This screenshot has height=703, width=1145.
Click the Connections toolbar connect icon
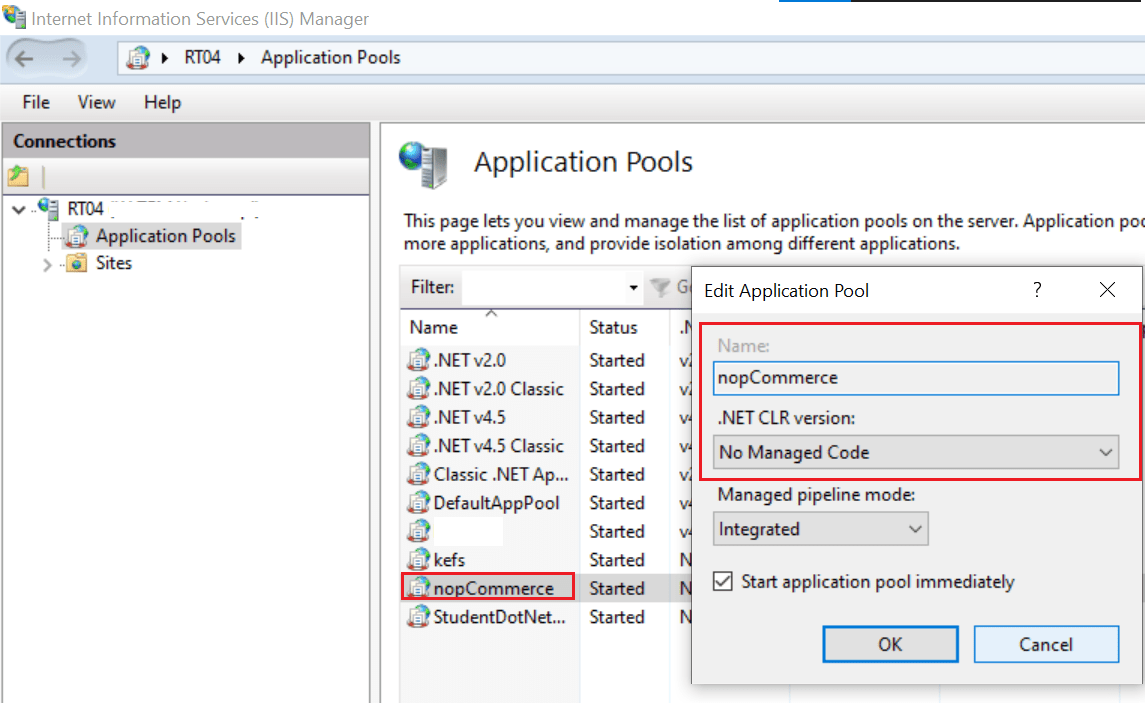coord(18,176)
